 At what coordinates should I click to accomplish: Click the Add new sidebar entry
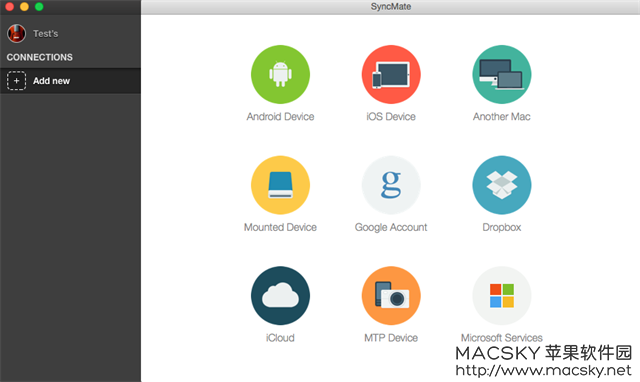70,81
